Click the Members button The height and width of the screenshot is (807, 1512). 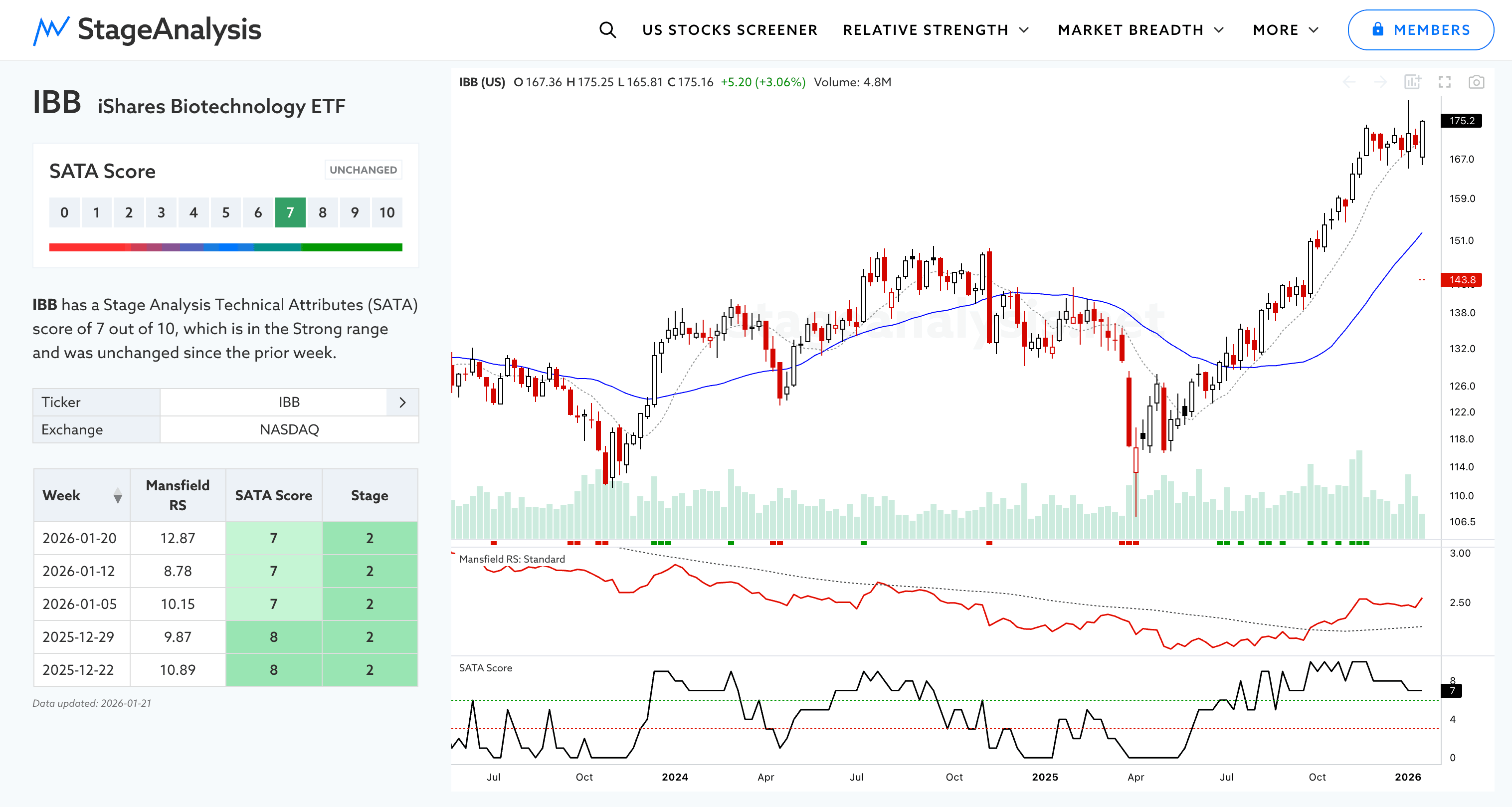[x=1420, y=30]
